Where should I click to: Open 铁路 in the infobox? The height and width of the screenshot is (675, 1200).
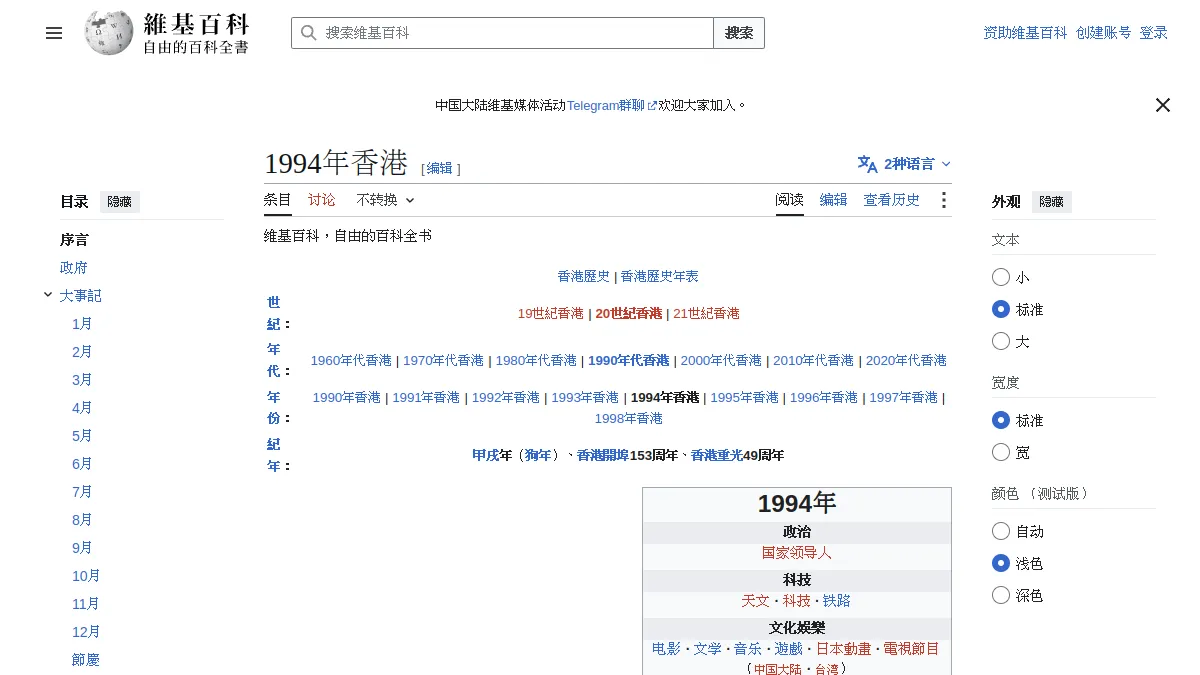point(837,601)
